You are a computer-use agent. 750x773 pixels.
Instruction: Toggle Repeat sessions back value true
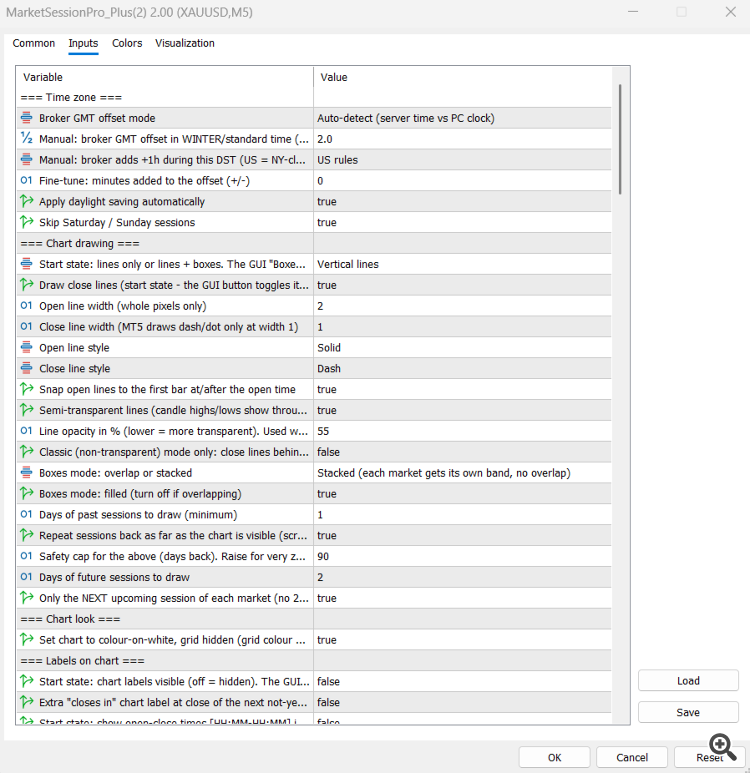[x=463, y=535]
